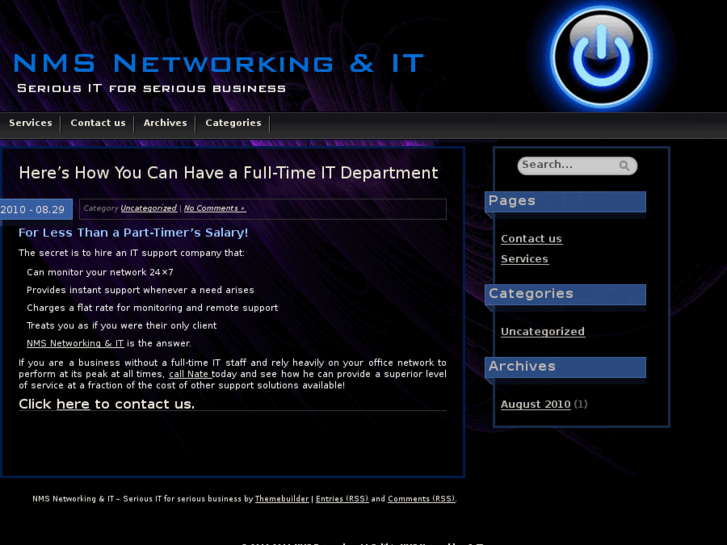
Task: Open Entries (RSS) feed link
Action: coord(342,499)
